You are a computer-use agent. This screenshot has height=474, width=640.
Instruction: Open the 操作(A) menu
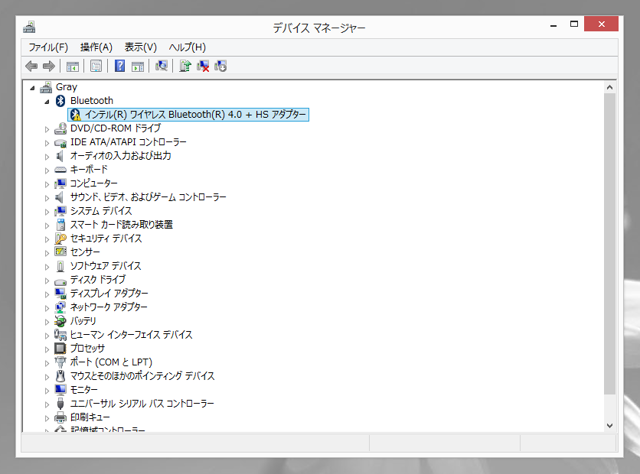(x=96, y=47)
